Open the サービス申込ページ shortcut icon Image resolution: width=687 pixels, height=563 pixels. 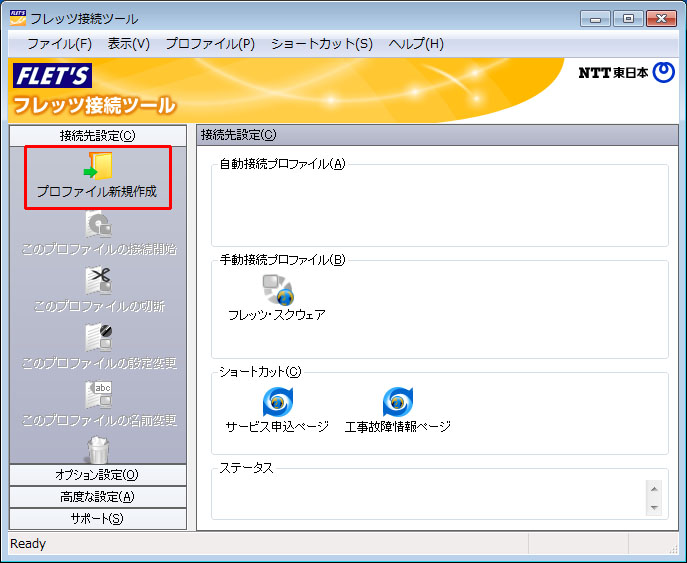(278, 401)
